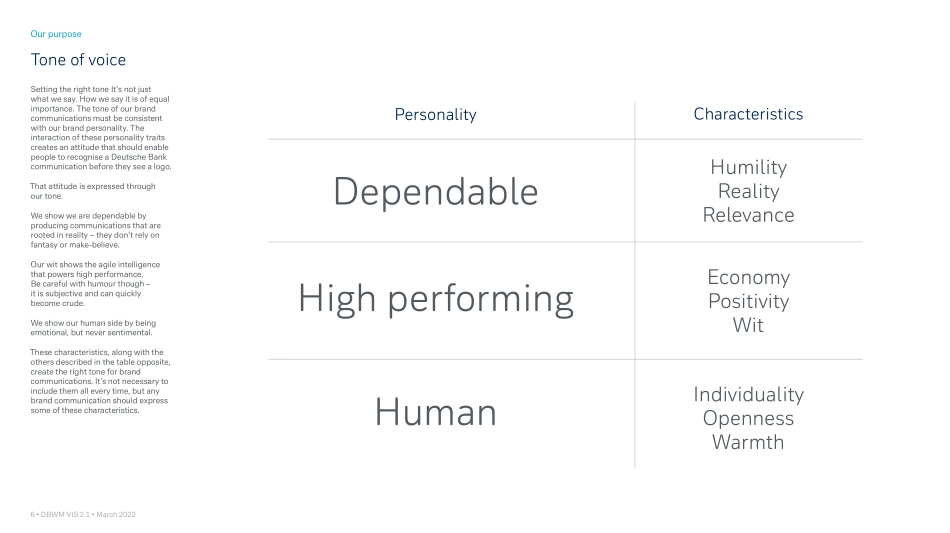Click the word "Positivity"
950x533 pixels.
tap(748, 301)
